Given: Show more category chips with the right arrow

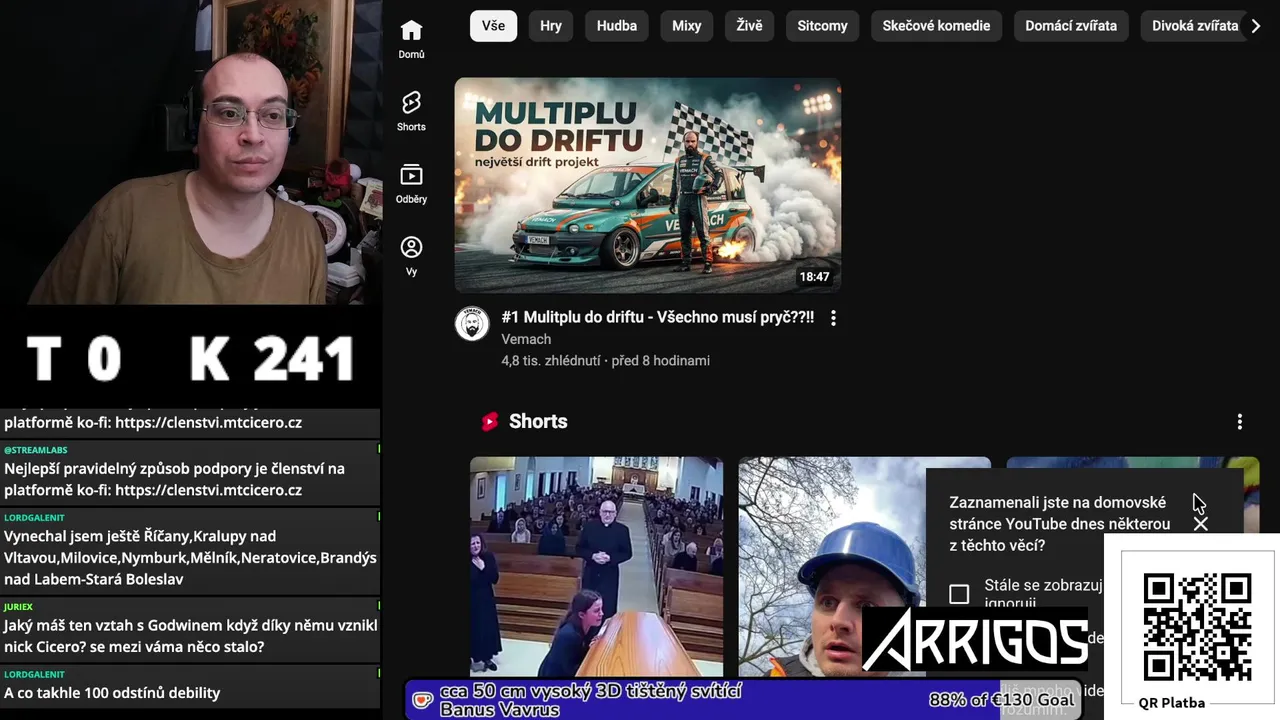Looking at the screenshot, I should pos(1256,26).
